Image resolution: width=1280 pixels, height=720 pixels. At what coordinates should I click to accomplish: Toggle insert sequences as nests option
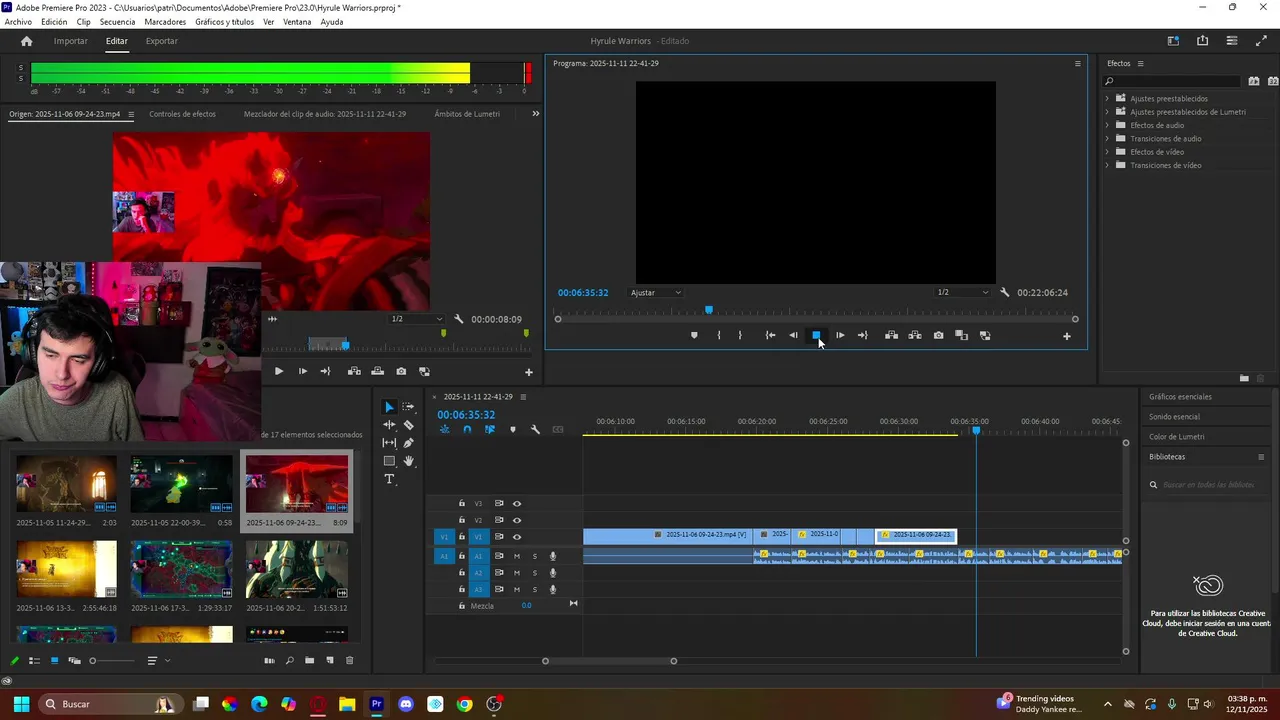444,430
